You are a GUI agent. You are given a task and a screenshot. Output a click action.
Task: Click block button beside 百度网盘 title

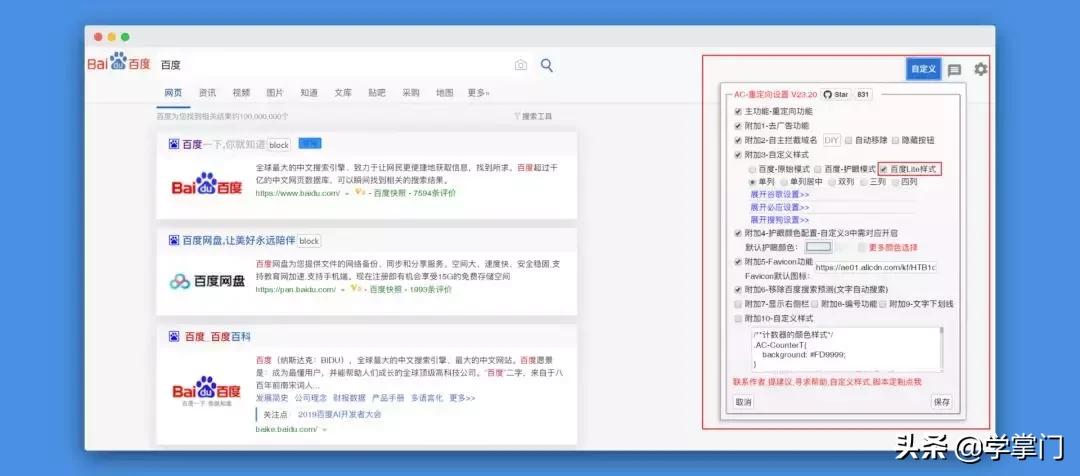(309, 241)
